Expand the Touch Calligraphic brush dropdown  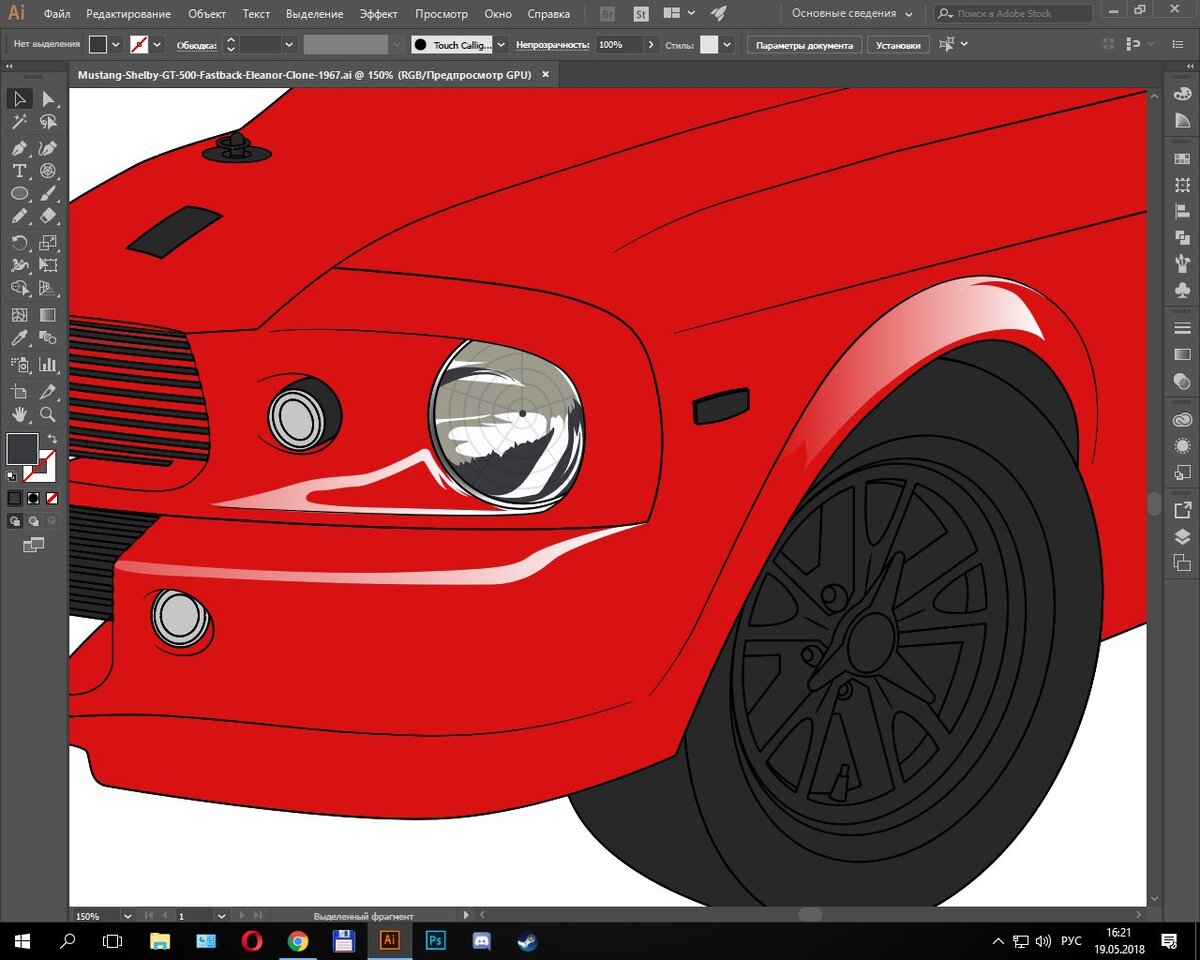[x=501, y=45]
